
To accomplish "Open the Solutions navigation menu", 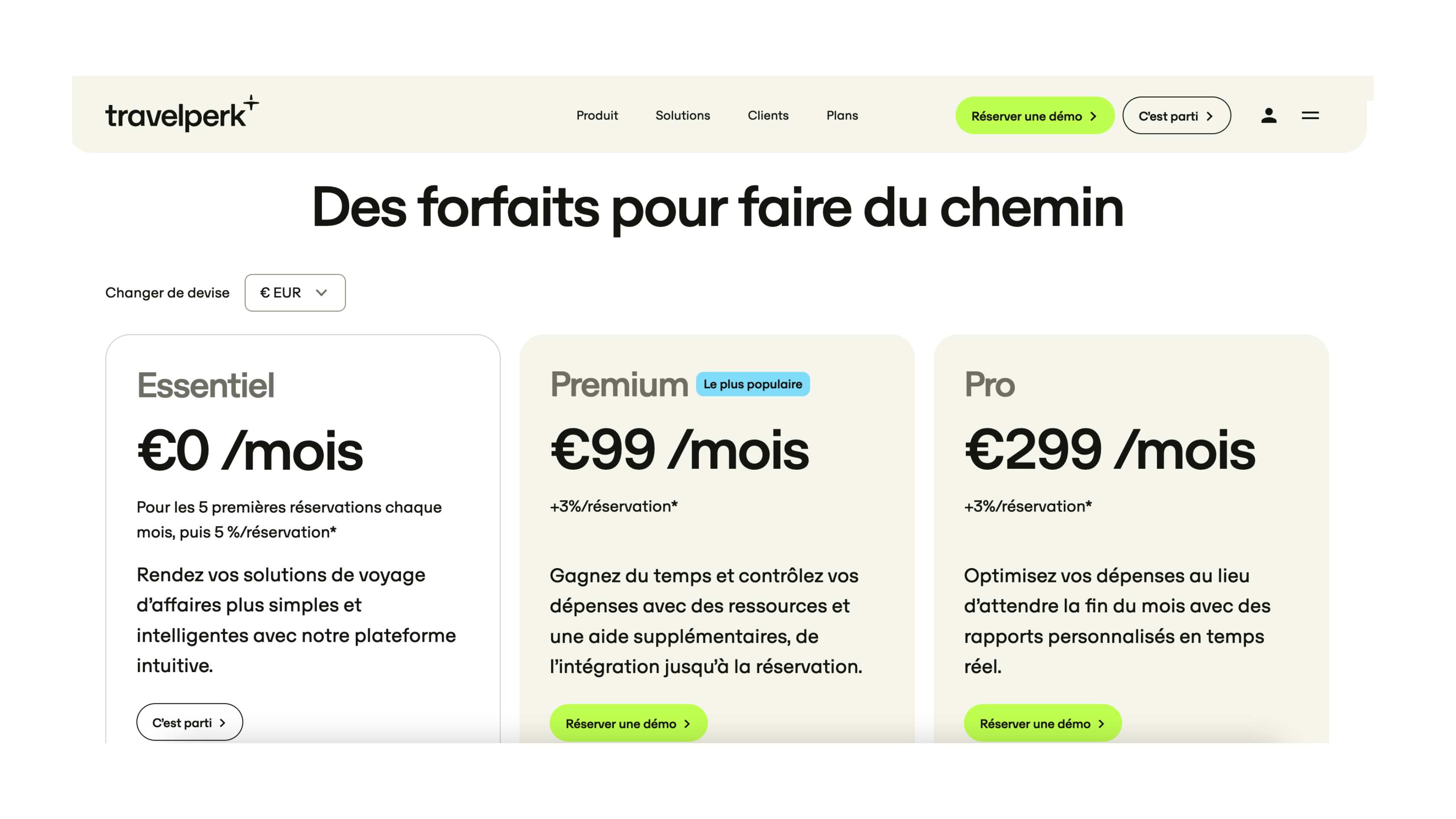I will pos(682,115).
